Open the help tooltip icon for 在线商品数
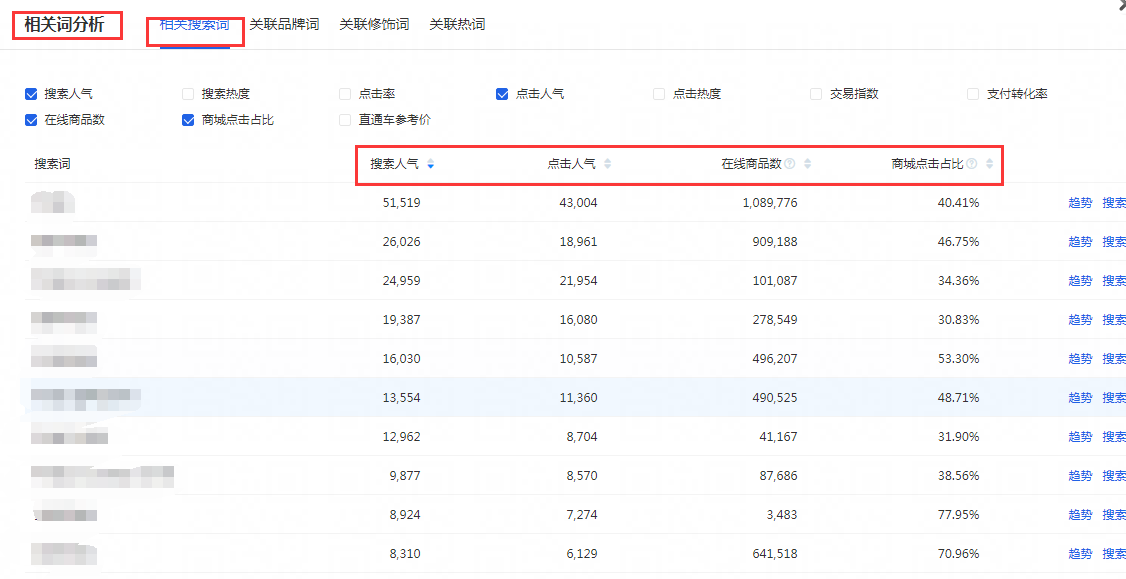Image resolution: width=1126 pixels, height=579 pixels. point(790,164)
